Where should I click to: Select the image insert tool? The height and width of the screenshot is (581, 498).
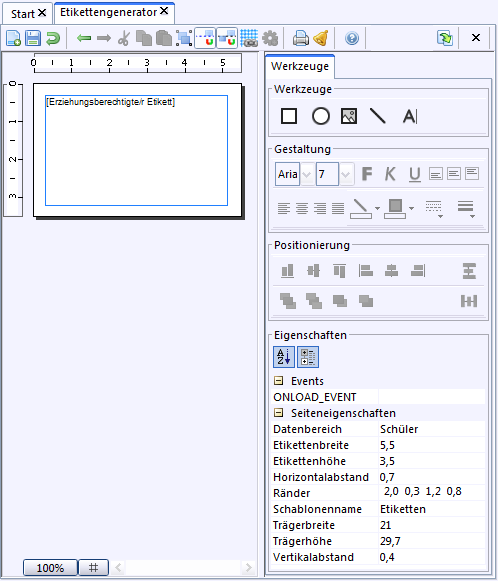click(x=349, y=116)
